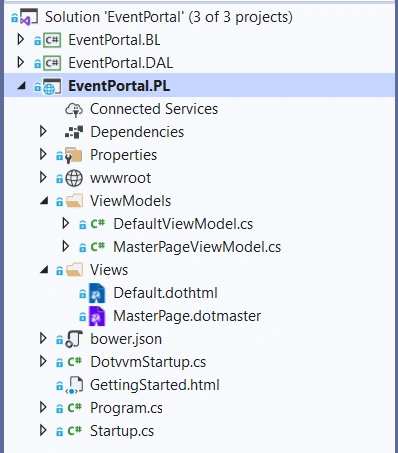Viewport: 398px width, 453px height.
Task: Click the EventPortal.DAL C# project icon
Action: (52, 63)
